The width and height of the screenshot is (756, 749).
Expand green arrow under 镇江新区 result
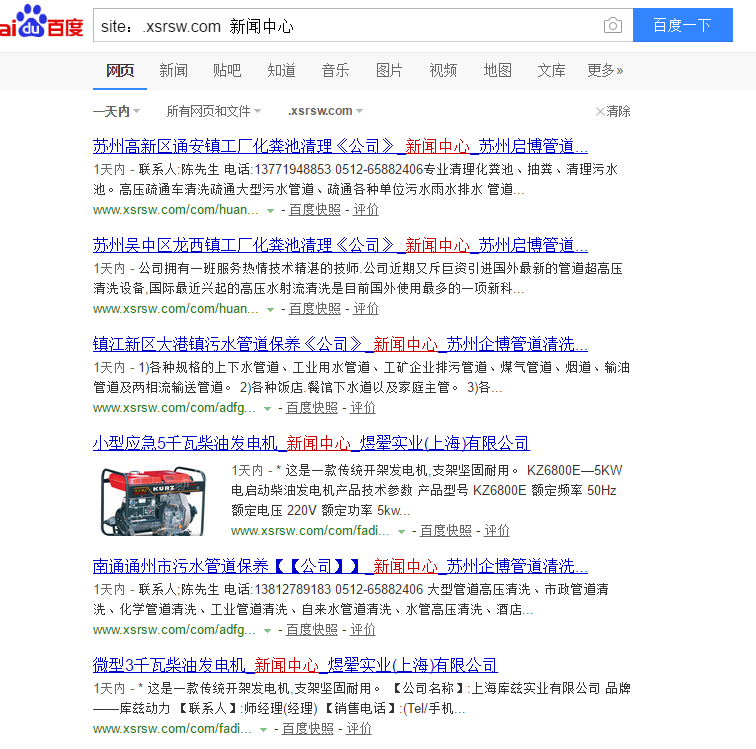pos(268,409)
